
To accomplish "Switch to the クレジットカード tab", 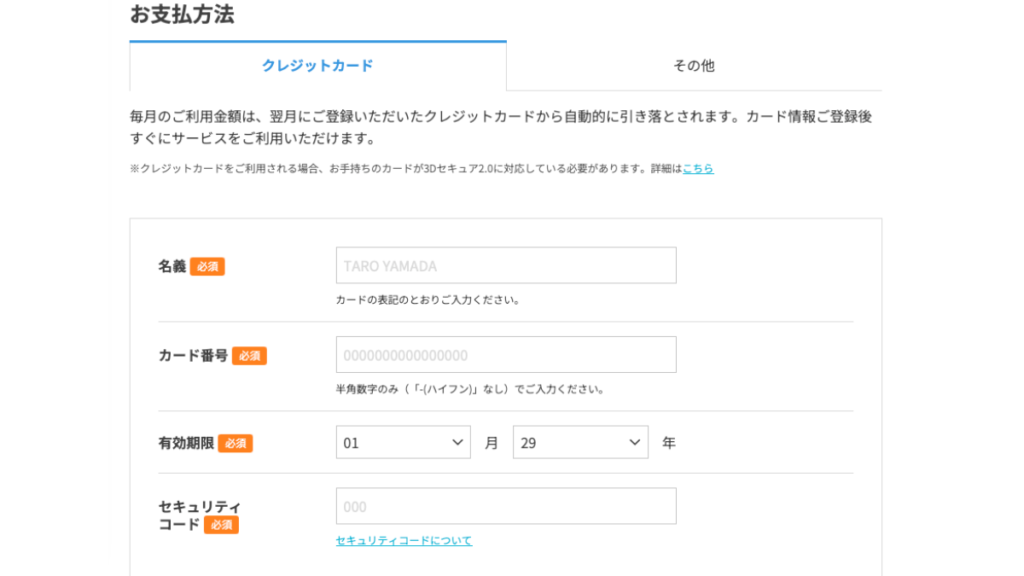I will (317, 66).
